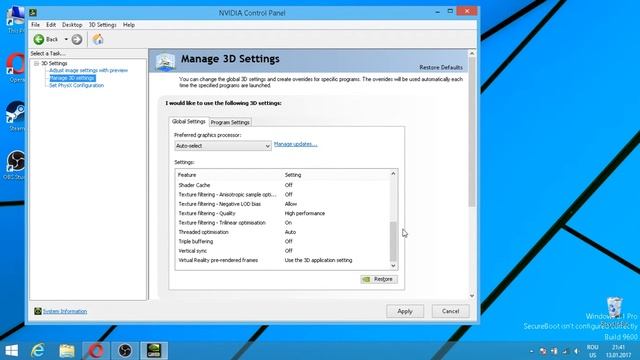The height and width of the screenshot is (360, 640).
Task: Click the Apply button
Action: 405,311
